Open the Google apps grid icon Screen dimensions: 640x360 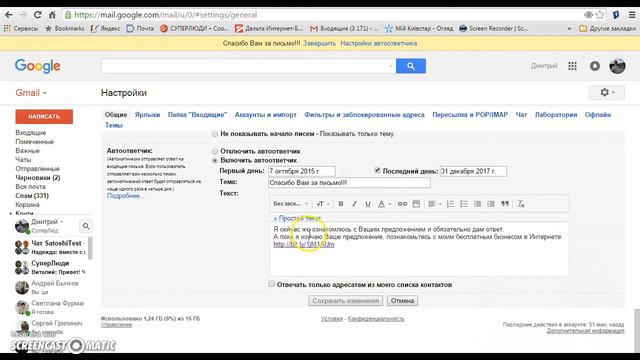tap(572, 66)
